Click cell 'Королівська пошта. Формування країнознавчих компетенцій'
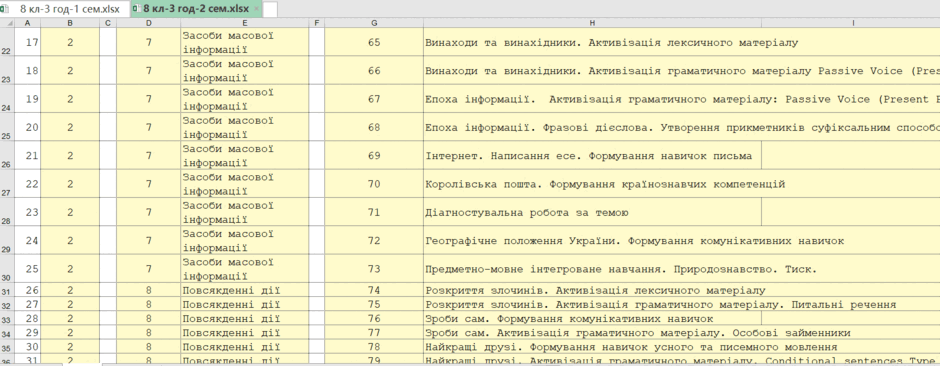The height and width of the screenshot is (366, 940). coord(592,183)
